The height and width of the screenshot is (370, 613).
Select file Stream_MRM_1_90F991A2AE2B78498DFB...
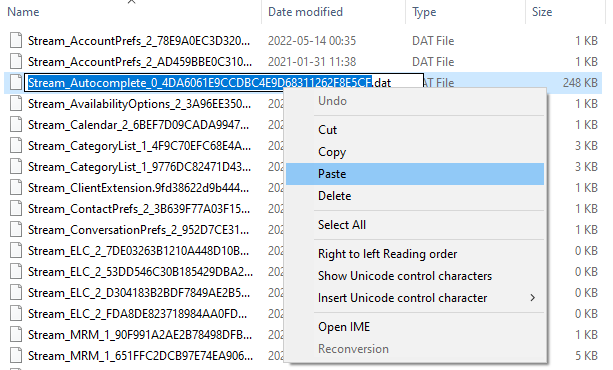click(140, 335)
